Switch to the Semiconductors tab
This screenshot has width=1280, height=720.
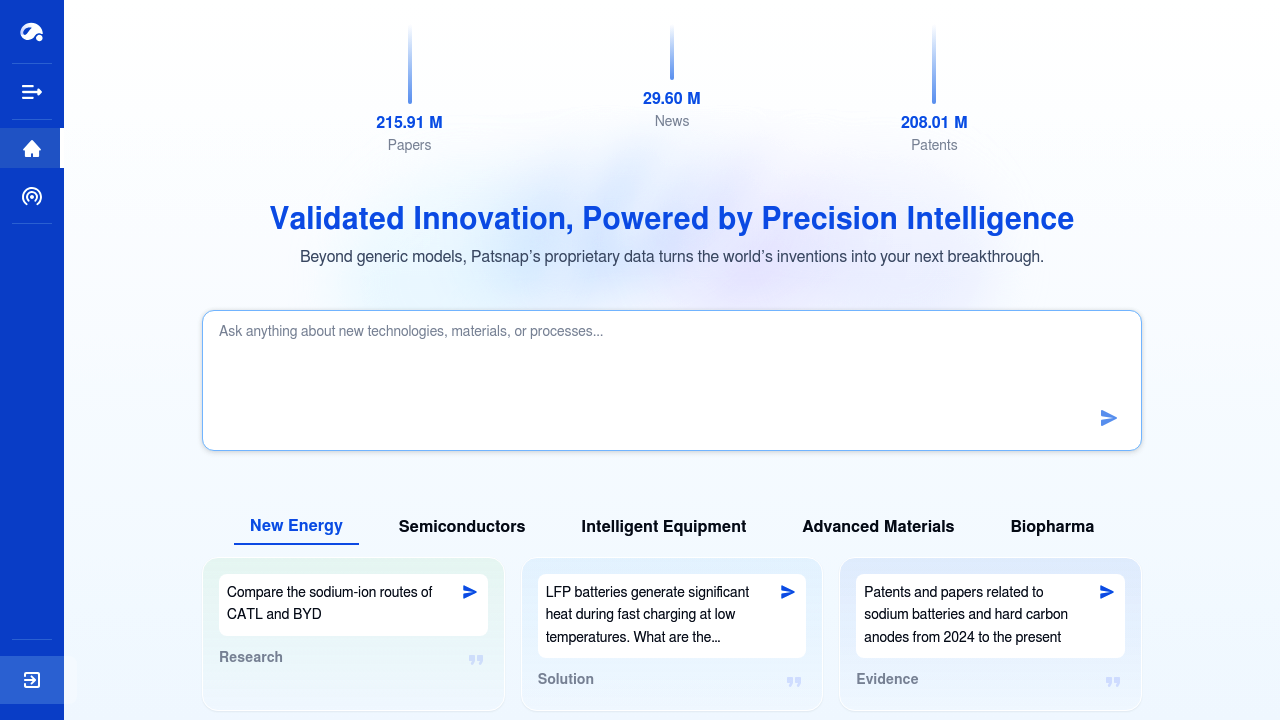pyautogui.click(x=462, y=526)
